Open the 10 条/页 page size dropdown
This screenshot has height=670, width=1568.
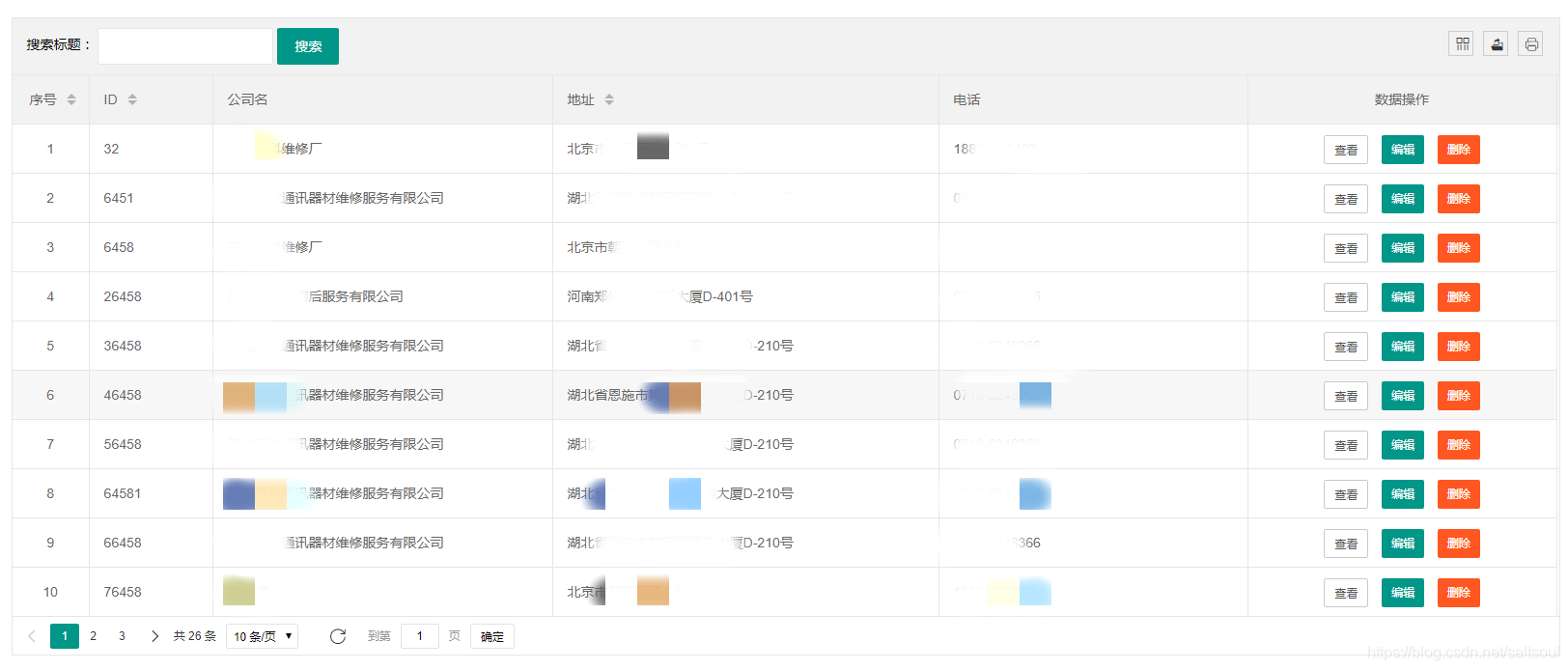(x=263, y=636)
